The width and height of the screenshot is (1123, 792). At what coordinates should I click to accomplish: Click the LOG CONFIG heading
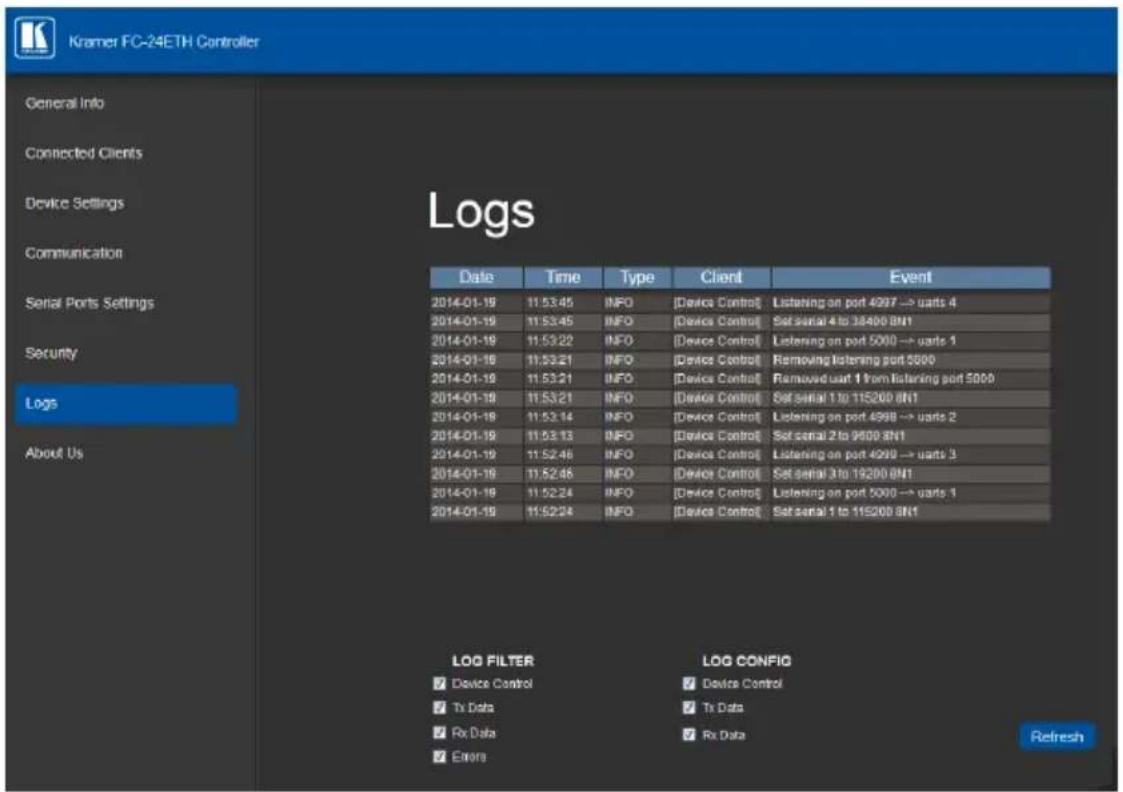tap(746, 661)
